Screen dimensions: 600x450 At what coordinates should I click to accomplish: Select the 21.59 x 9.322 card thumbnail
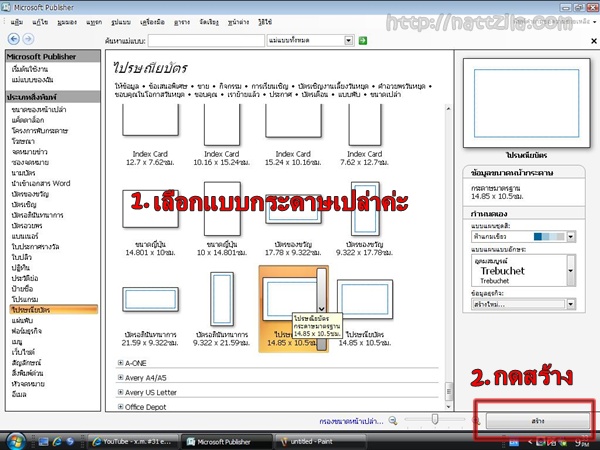pyautogui.click(x=150, y=299)
